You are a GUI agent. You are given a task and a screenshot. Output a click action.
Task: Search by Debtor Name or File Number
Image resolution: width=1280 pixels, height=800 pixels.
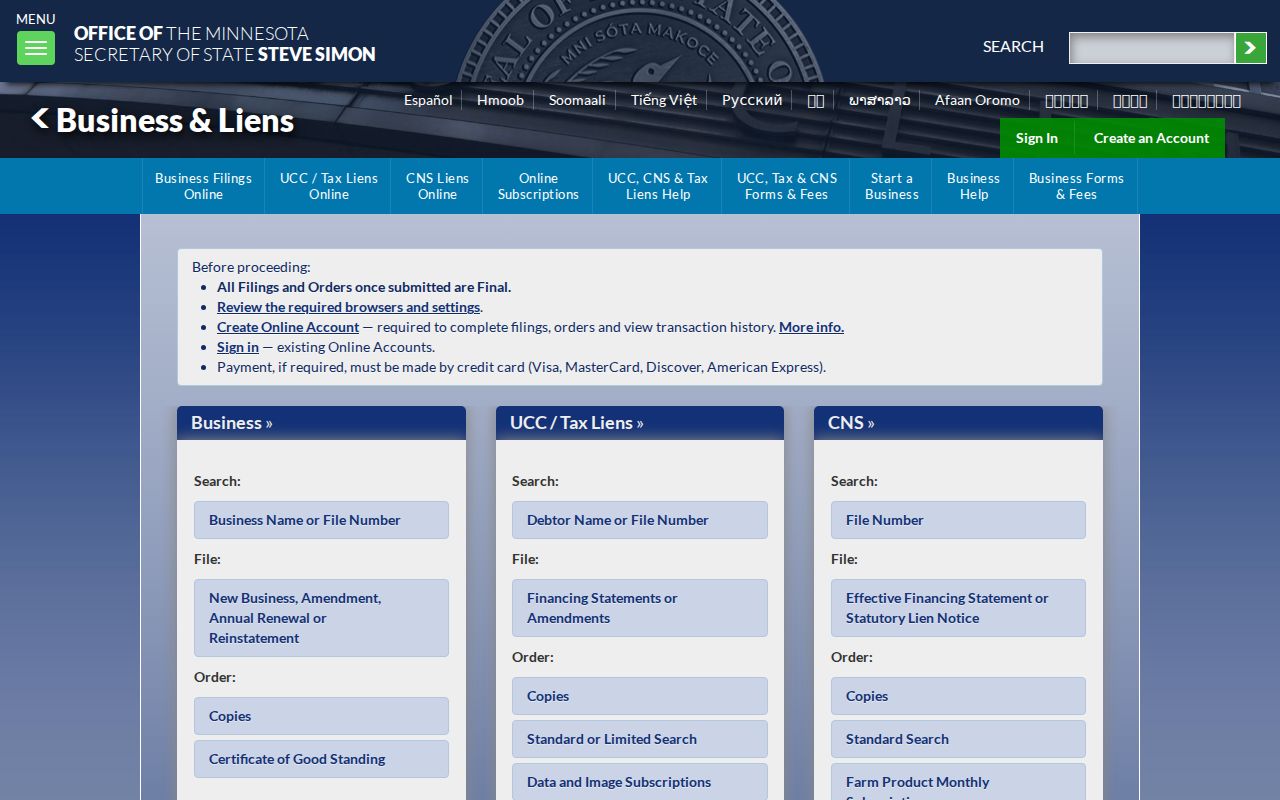point(640,520)
